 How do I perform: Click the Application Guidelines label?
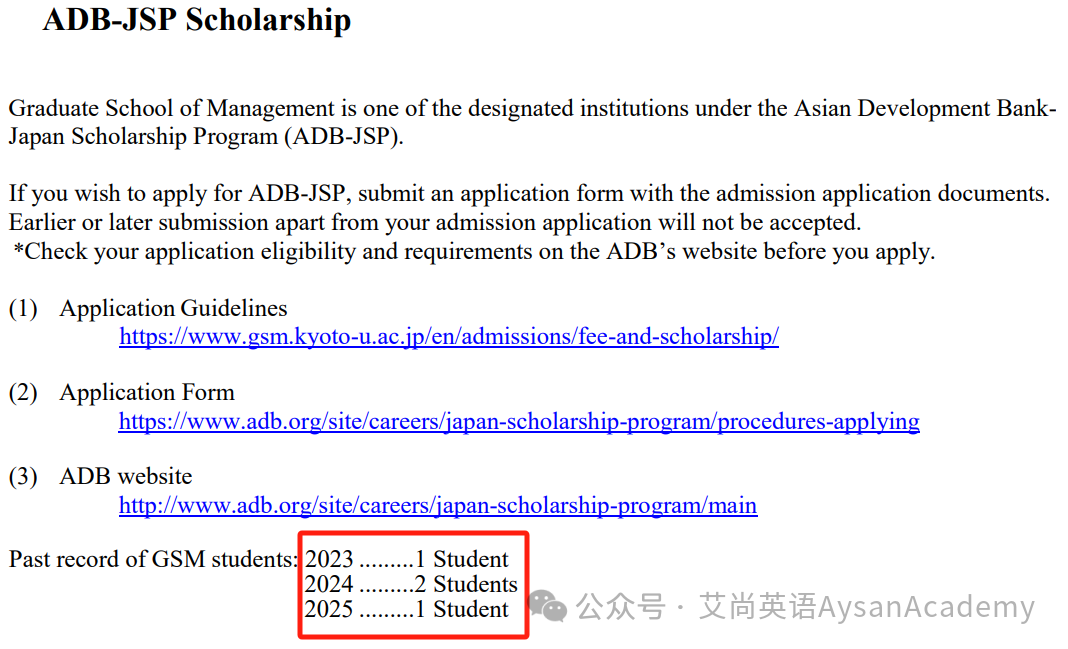173,308
